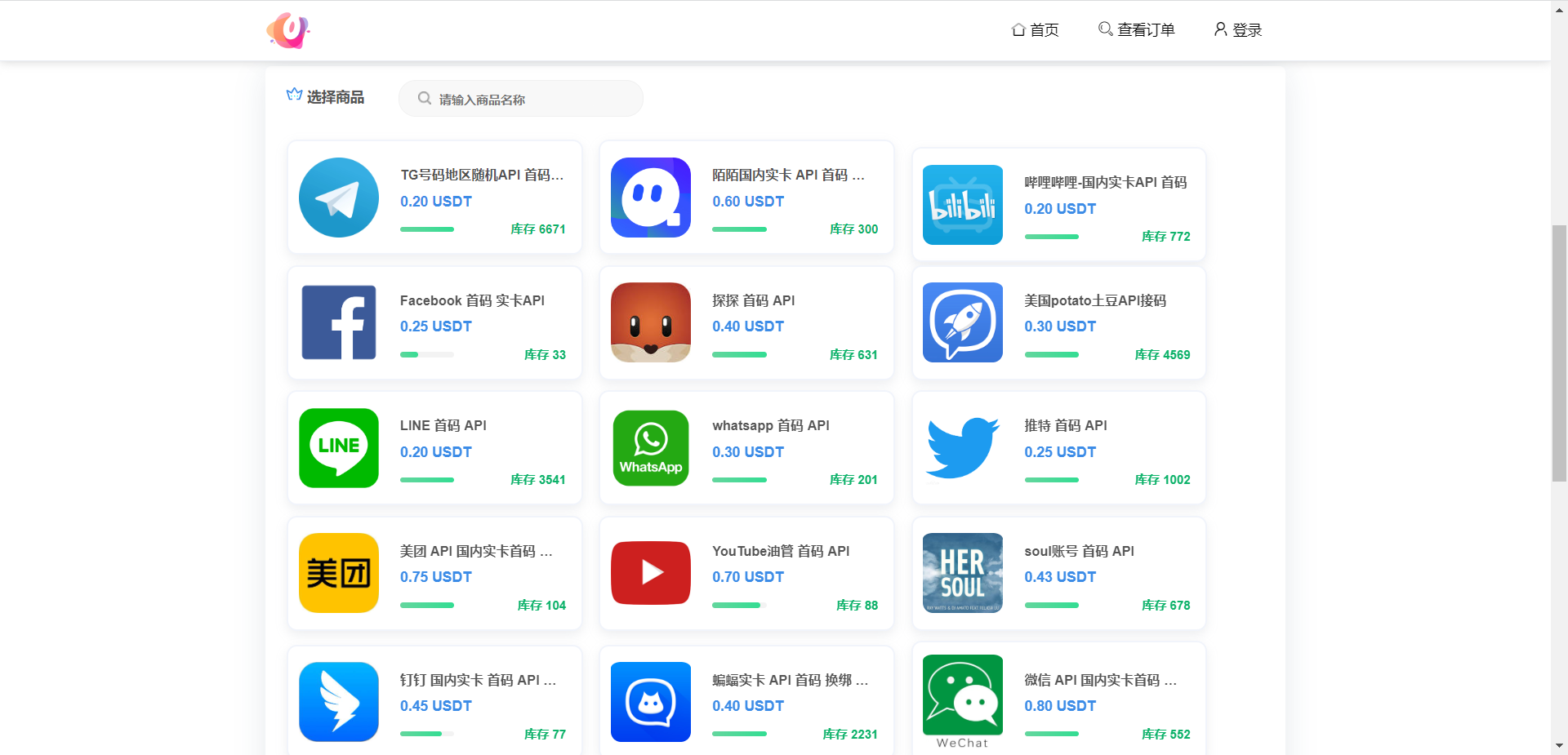Select the Twitter bird icon

coord(963,448)
